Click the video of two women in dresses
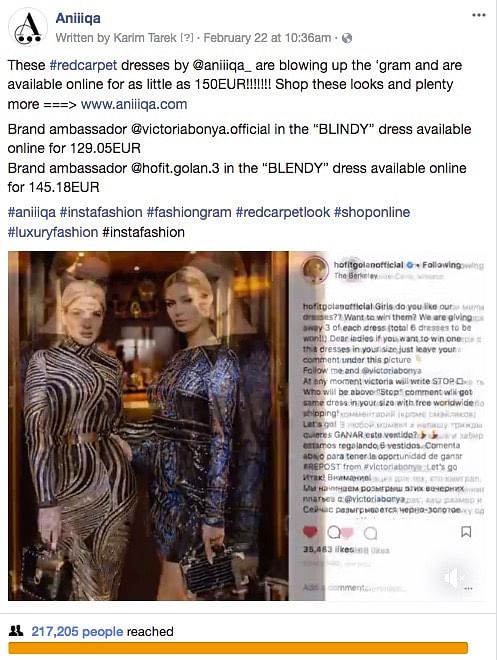Image resolution: width=497 pixels, height=660 pixels. [148, 426]
